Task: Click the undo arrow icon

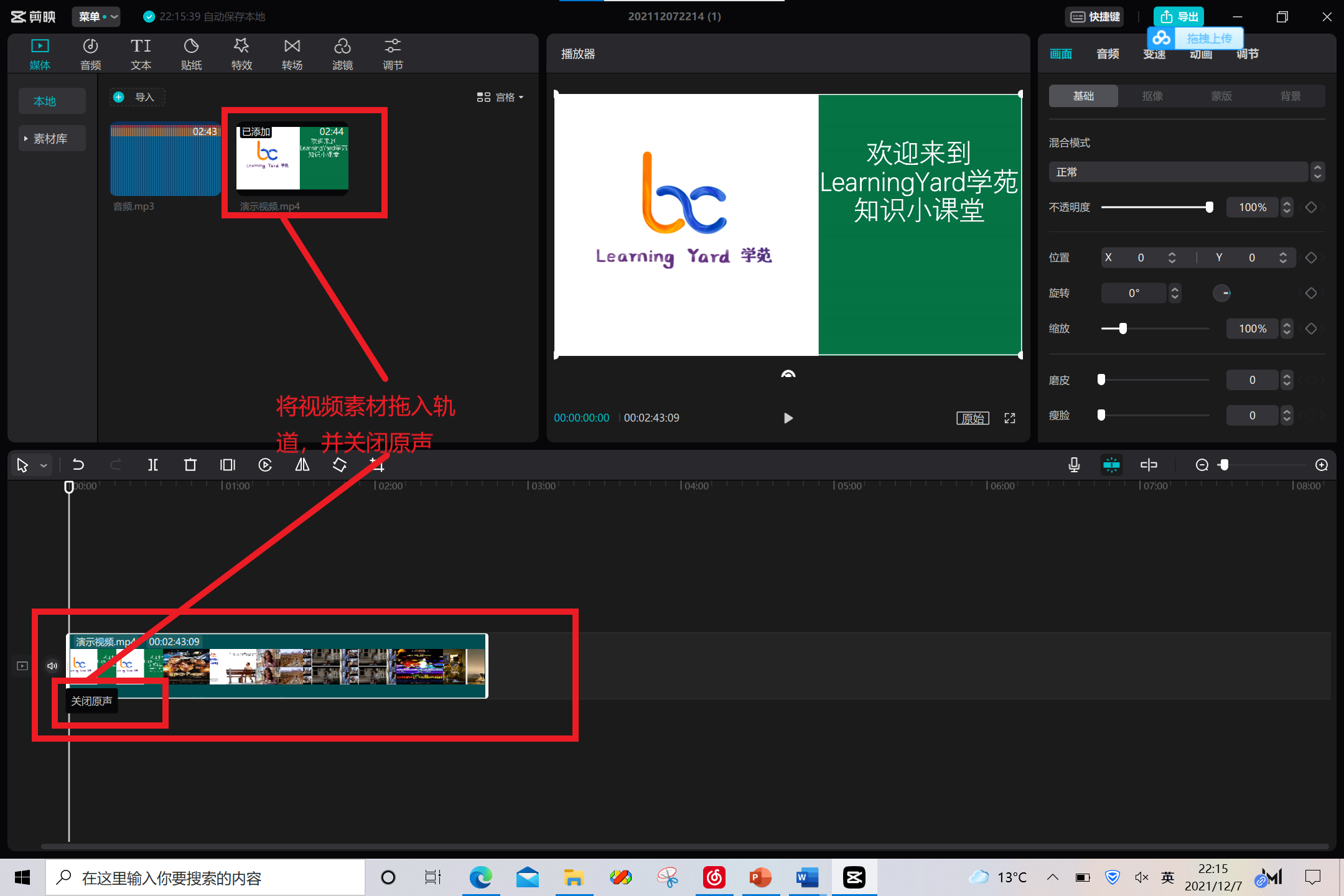Action: point(78,465)
